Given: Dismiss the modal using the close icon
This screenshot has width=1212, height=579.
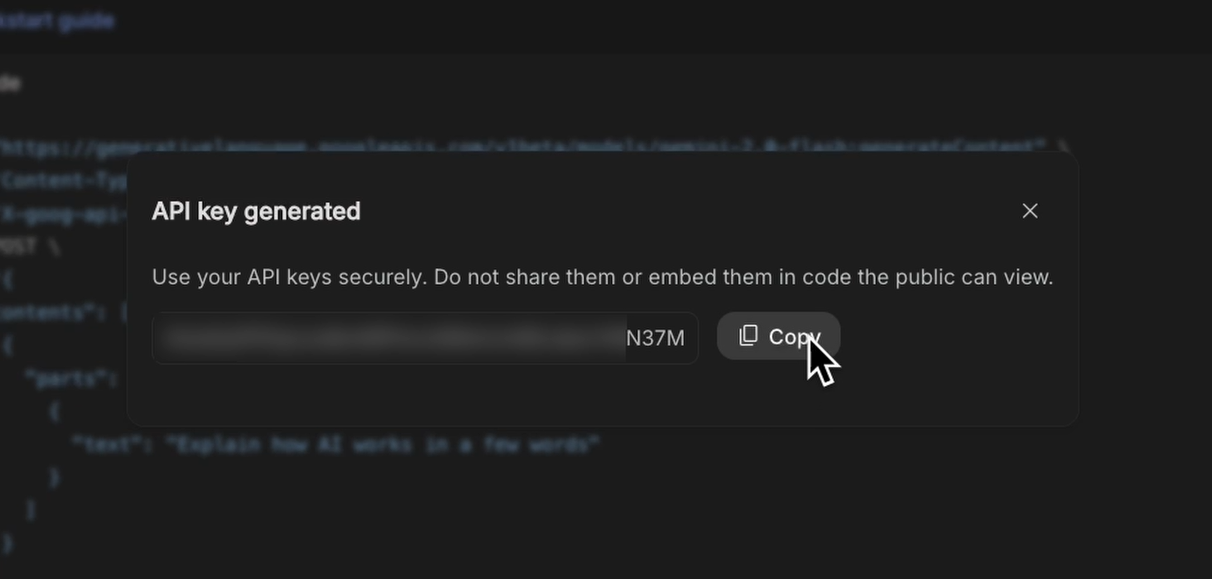Looking at the screenshot, I should tap(1030, 211).
